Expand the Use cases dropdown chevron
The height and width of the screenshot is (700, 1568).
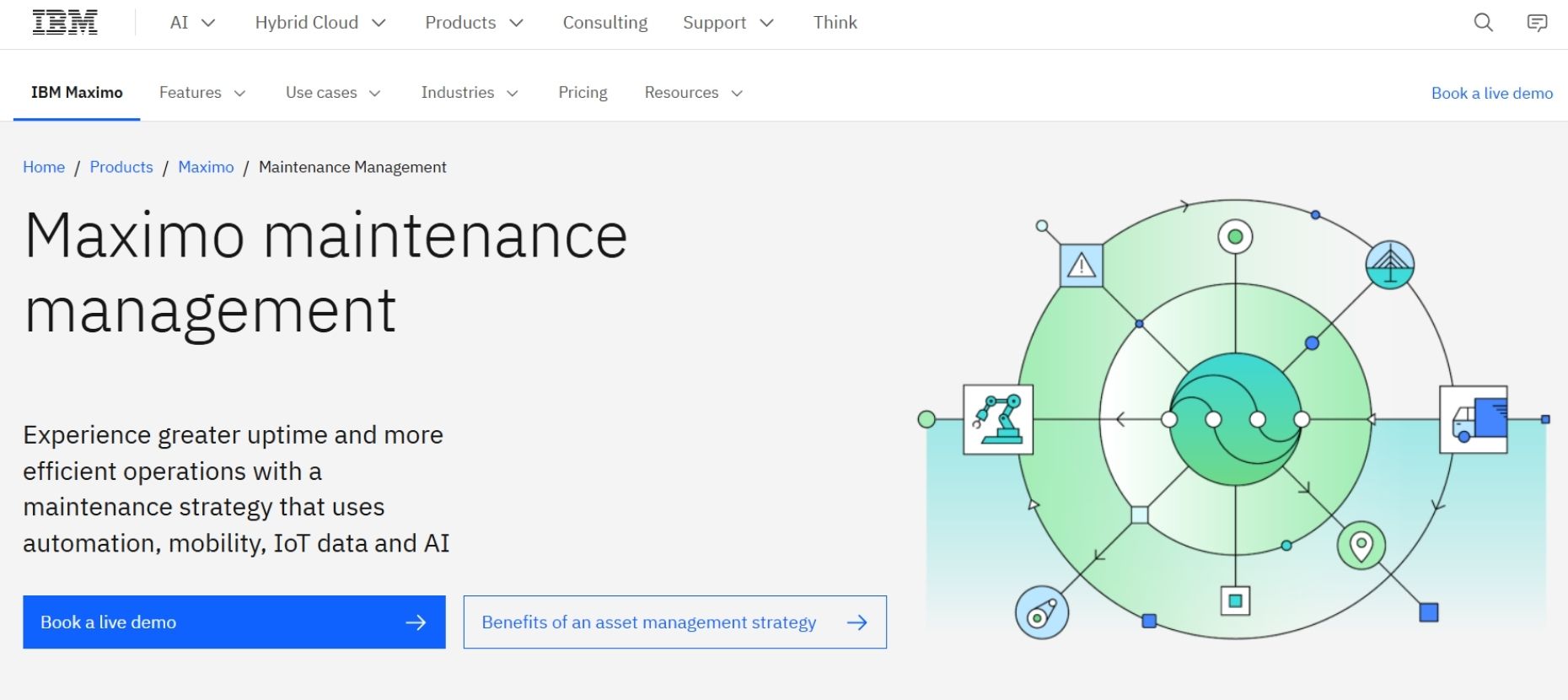(375, 94)
